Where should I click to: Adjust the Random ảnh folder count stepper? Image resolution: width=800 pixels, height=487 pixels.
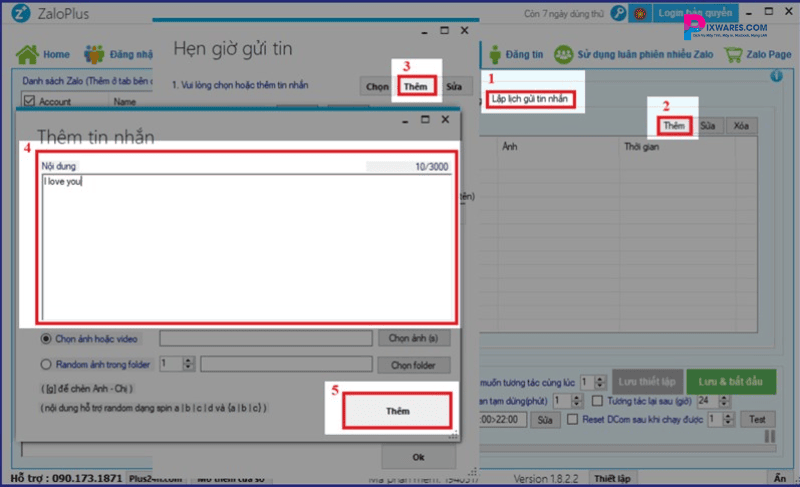click(x=188, y=364)
